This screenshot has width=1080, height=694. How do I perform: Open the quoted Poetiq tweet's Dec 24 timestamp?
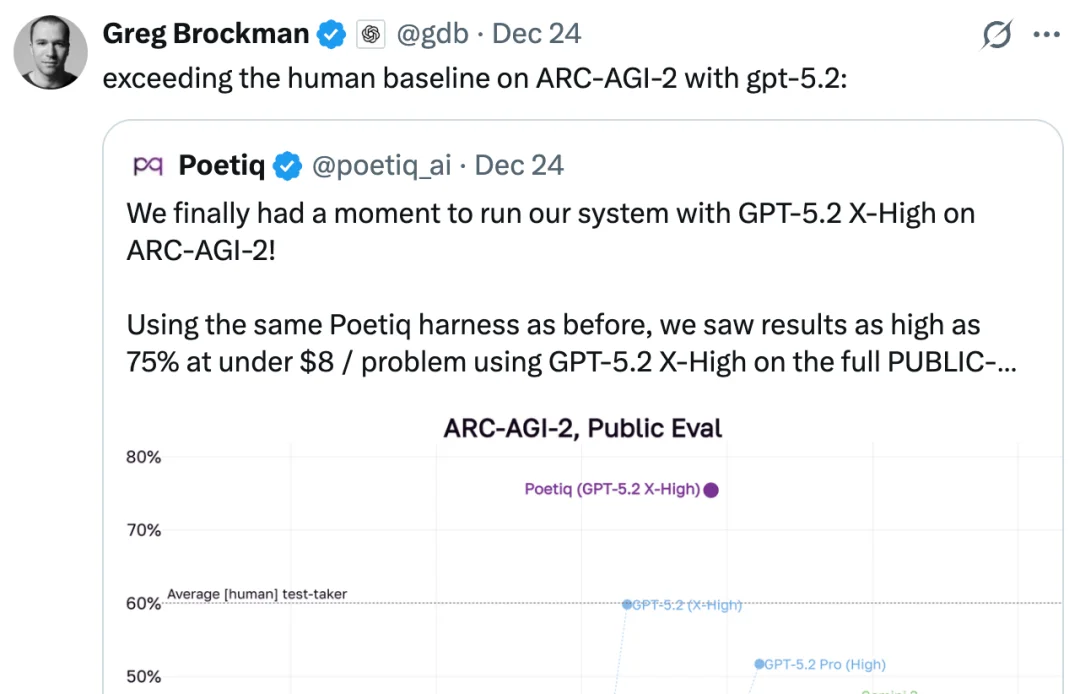(519, 166)
